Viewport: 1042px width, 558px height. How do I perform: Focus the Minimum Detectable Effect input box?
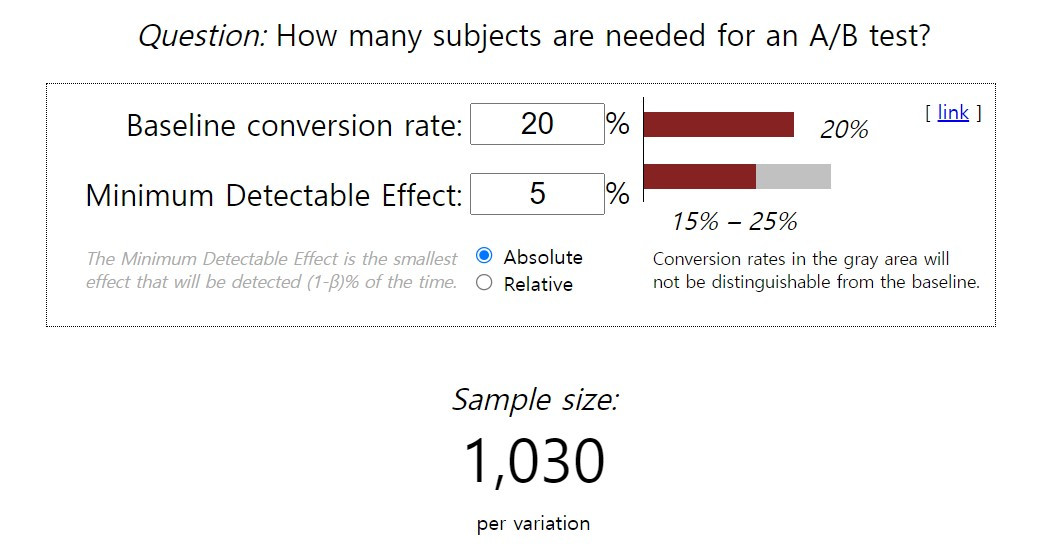[x=537, y=194]
